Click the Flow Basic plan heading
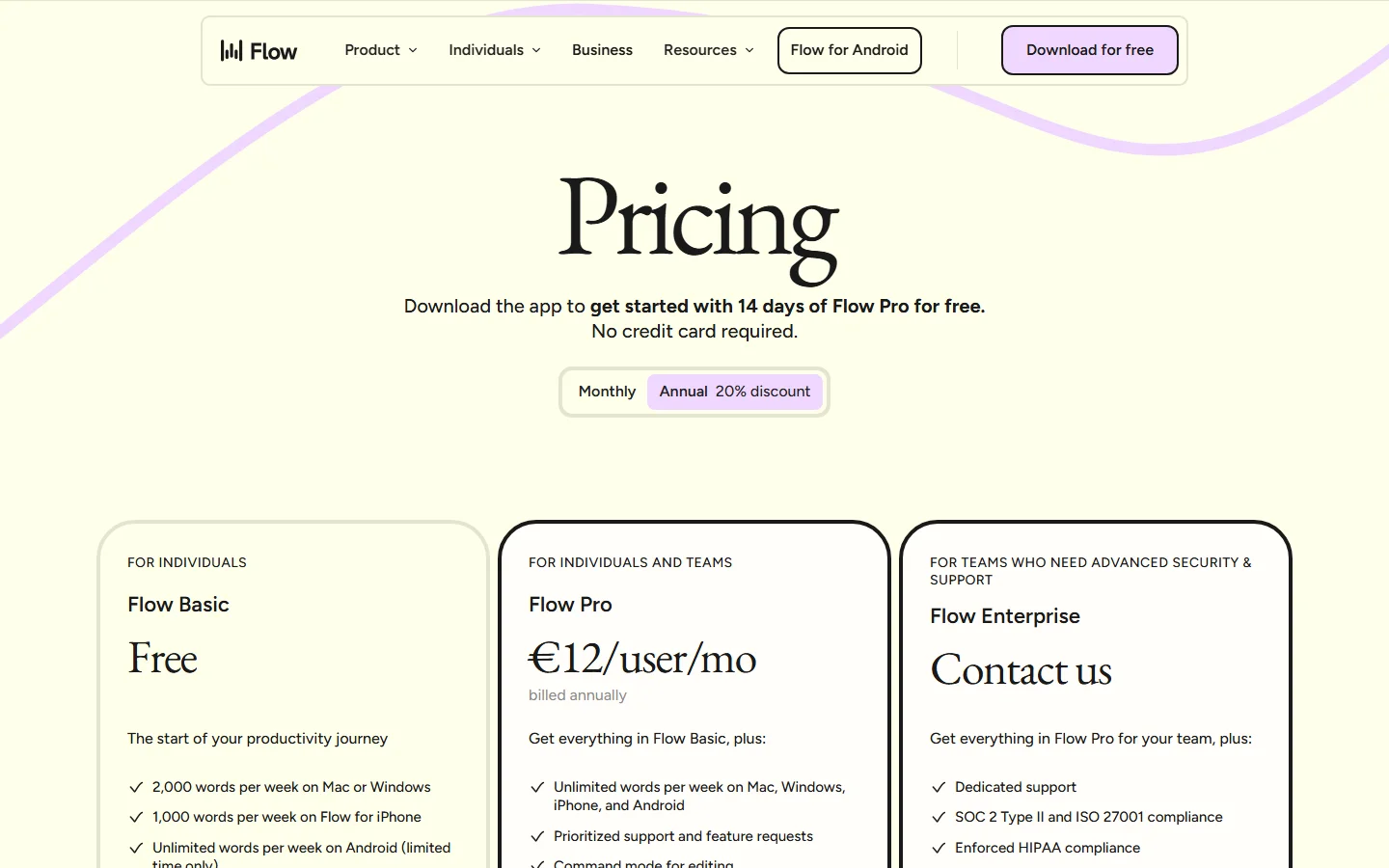 pyautogui.click(x=178, y=605)
